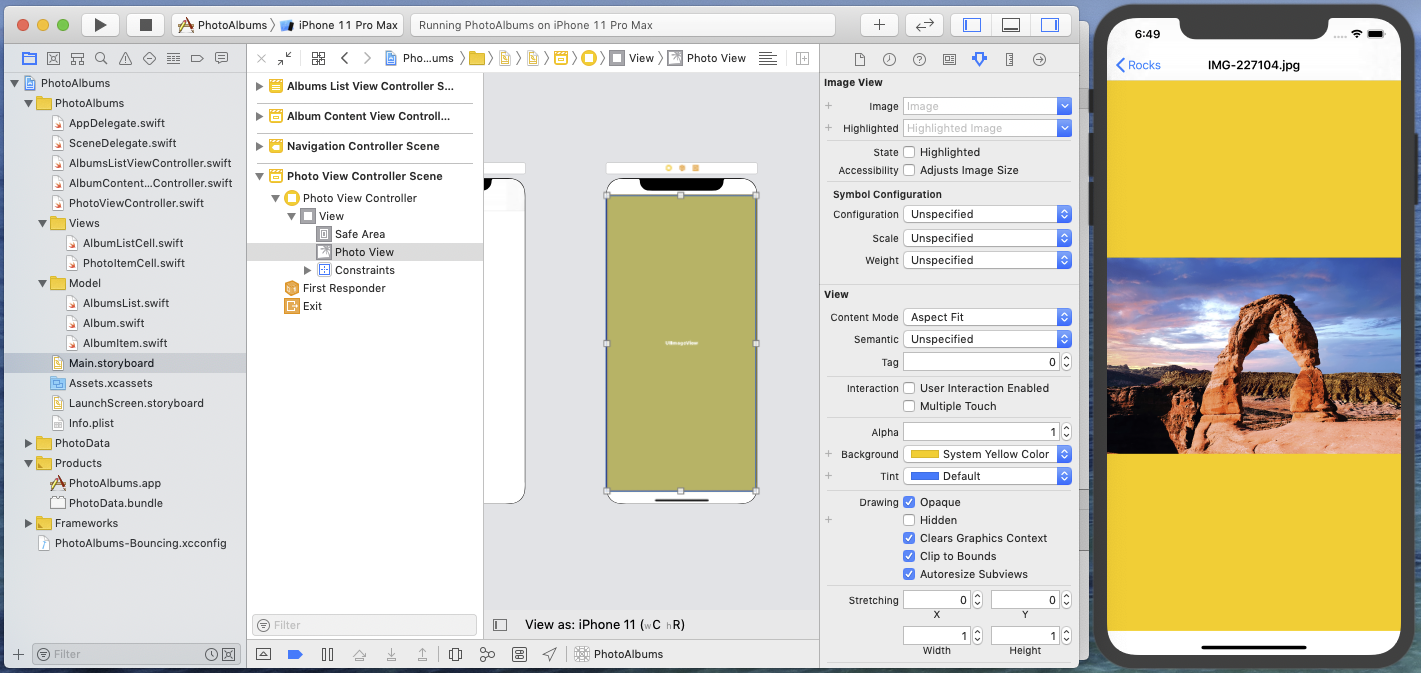Run the PhotoAlbums app with Play button
The height and width of the screenshot is (673, 1421).
click(100, 25)
